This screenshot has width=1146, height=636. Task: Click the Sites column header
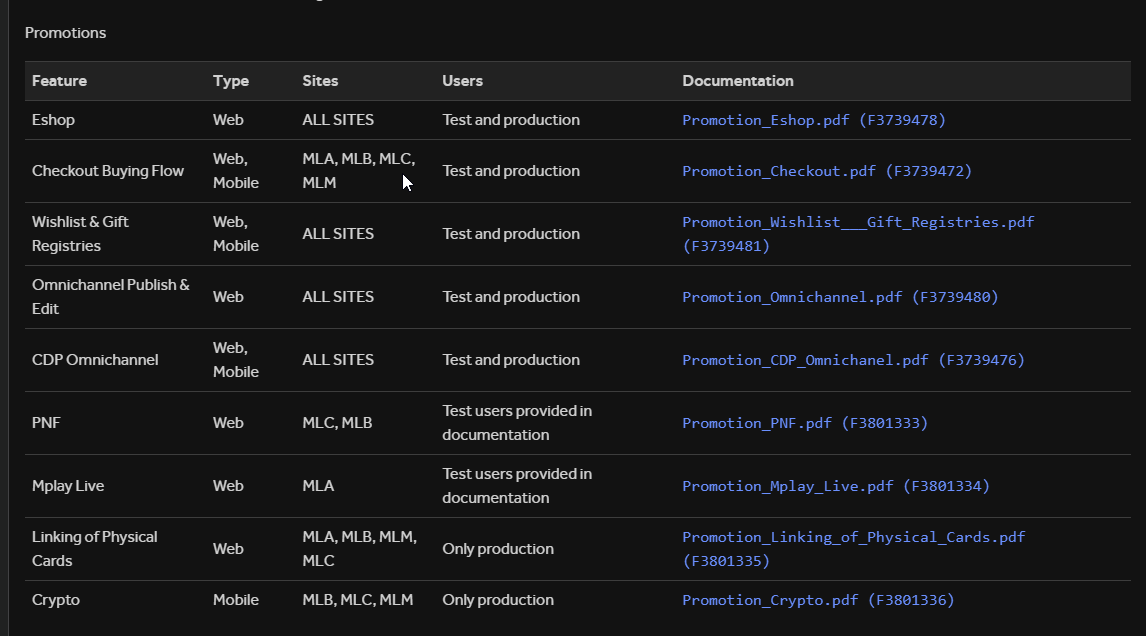click(x=320, y=81)
